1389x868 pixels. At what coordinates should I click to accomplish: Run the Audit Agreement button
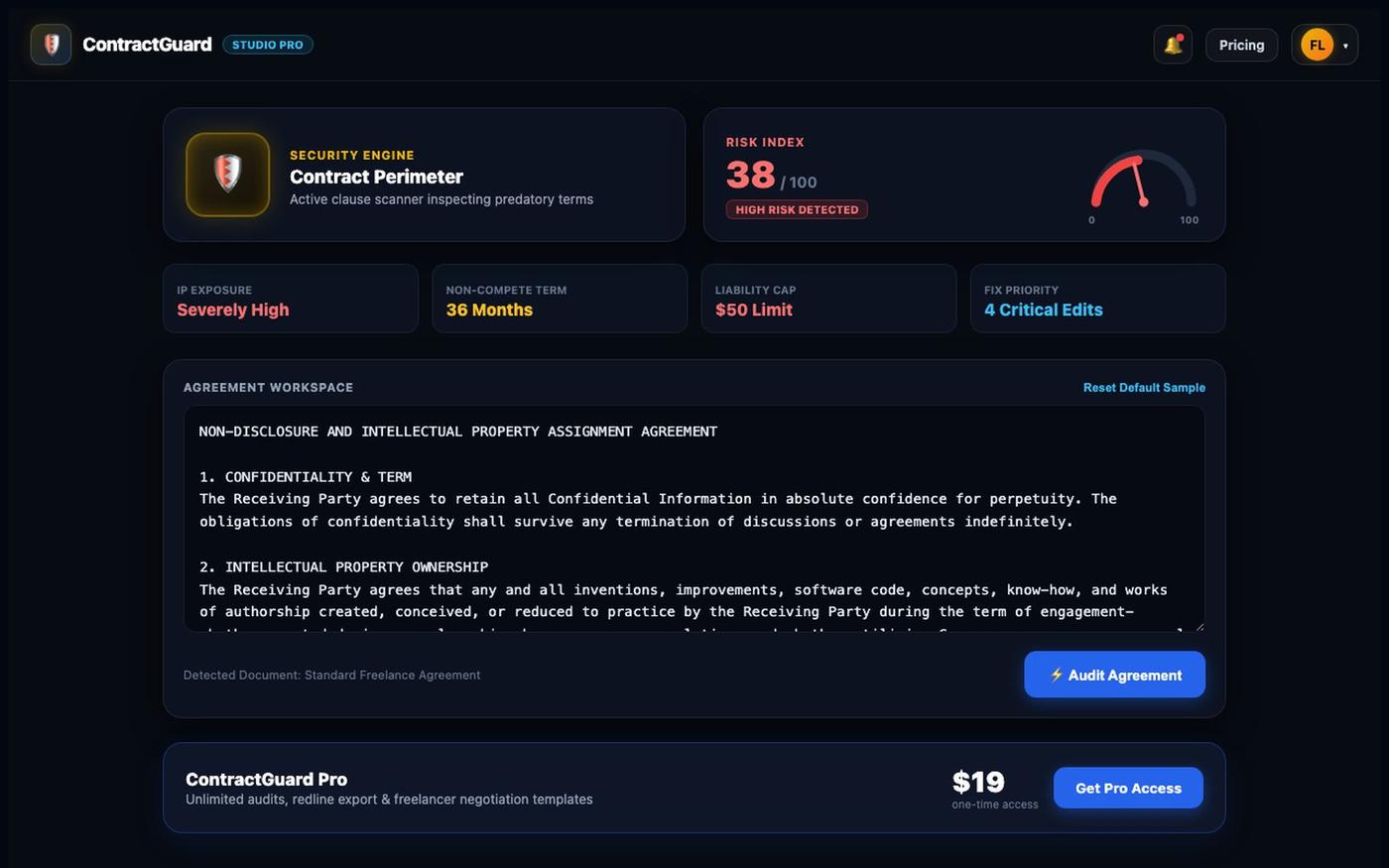[x=1114, y=675]
